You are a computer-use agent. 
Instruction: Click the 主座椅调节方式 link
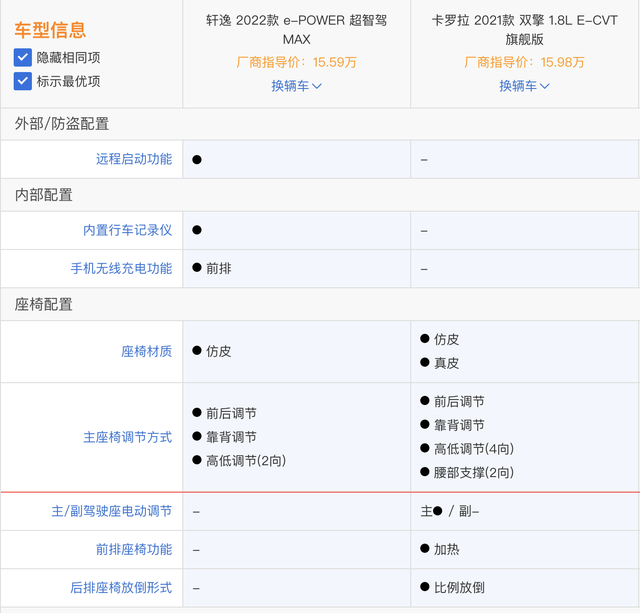127,438
